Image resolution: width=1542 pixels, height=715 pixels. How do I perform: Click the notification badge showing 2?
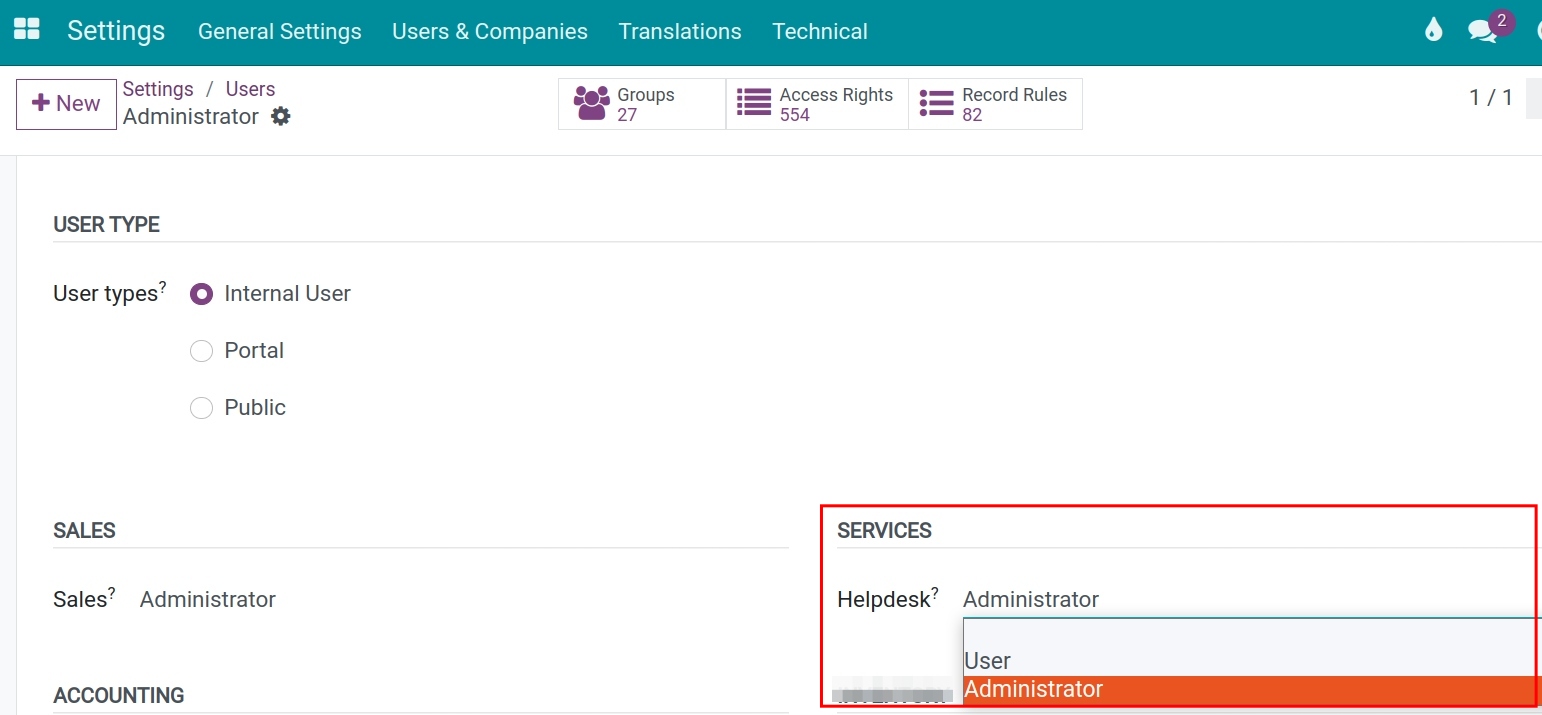tap(1502, 21)
